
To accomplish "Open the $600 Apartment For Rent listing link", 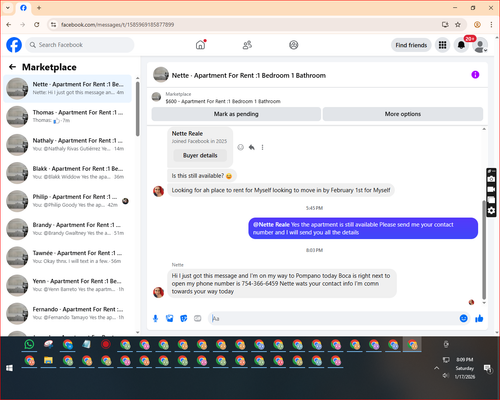I will 223,101.
